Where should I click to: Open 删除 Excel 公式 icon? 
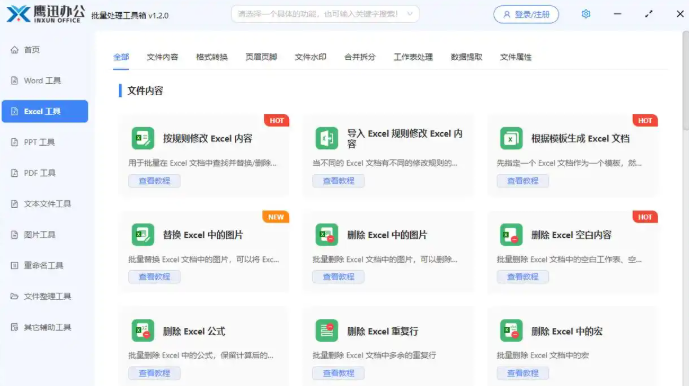(143, 331)
